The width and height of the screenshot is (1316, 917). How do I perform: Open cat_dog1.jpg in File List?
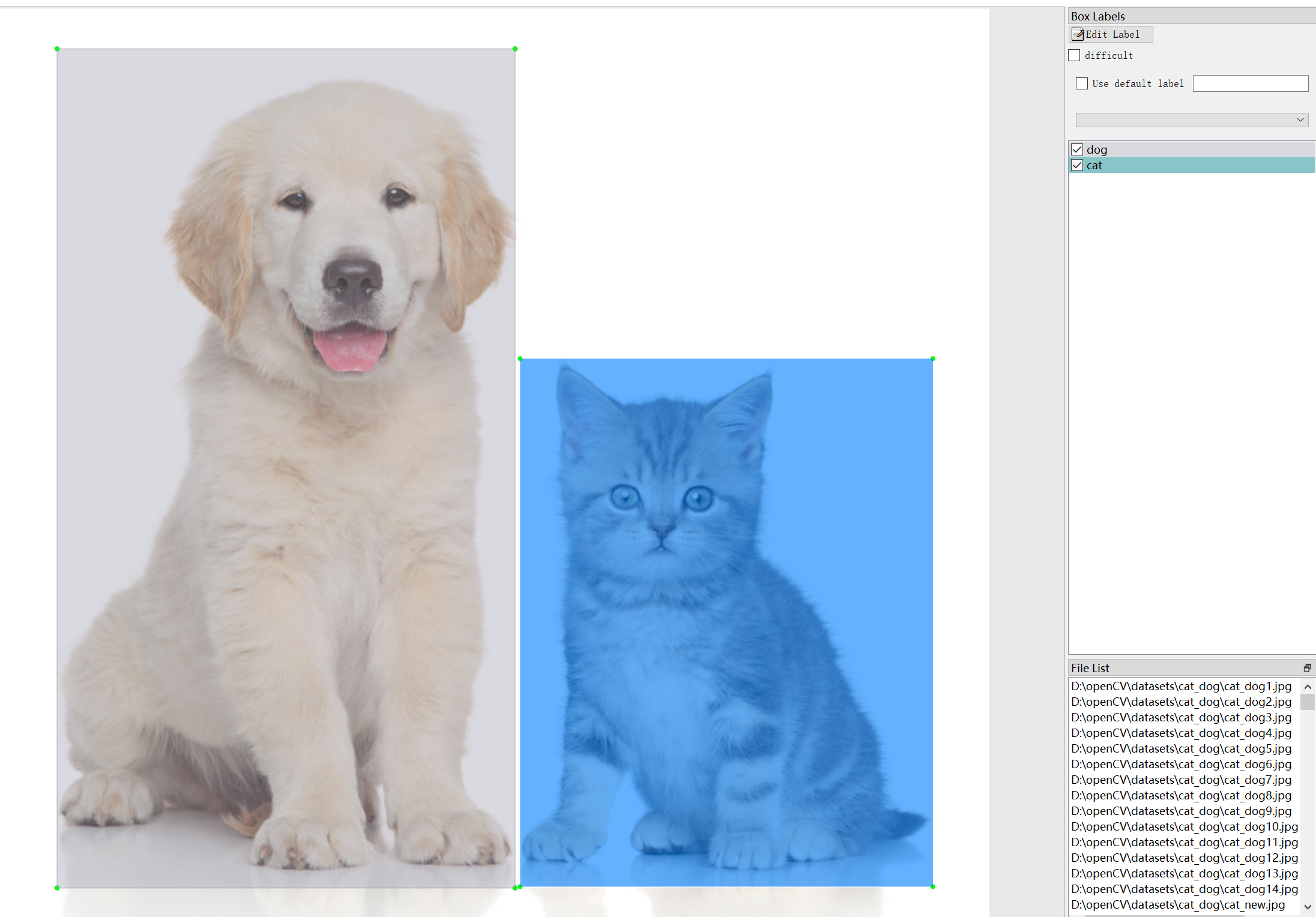(x=1181, y=686)
